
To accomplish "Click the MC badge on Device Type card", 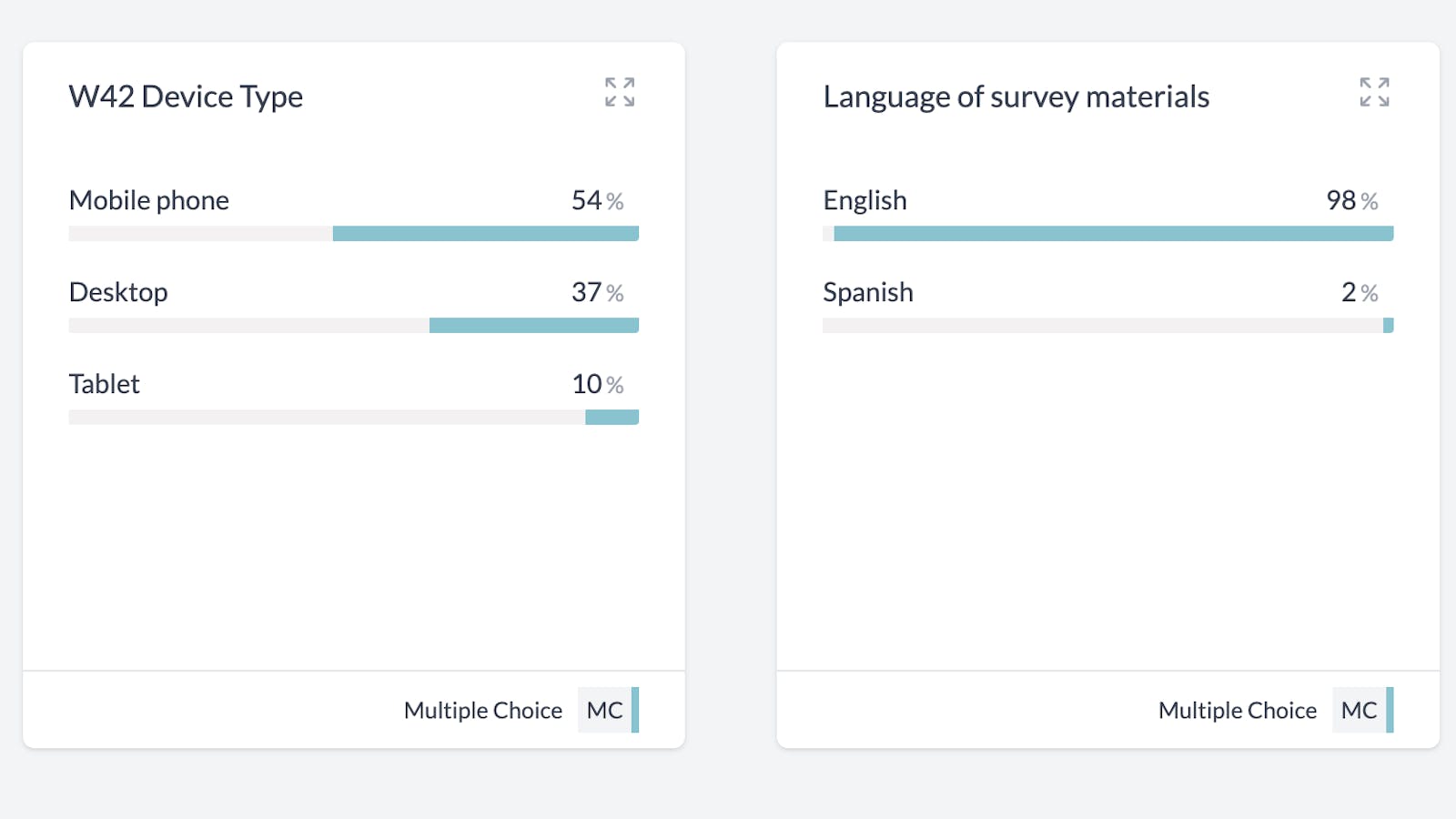I will [x=605, y=710].
